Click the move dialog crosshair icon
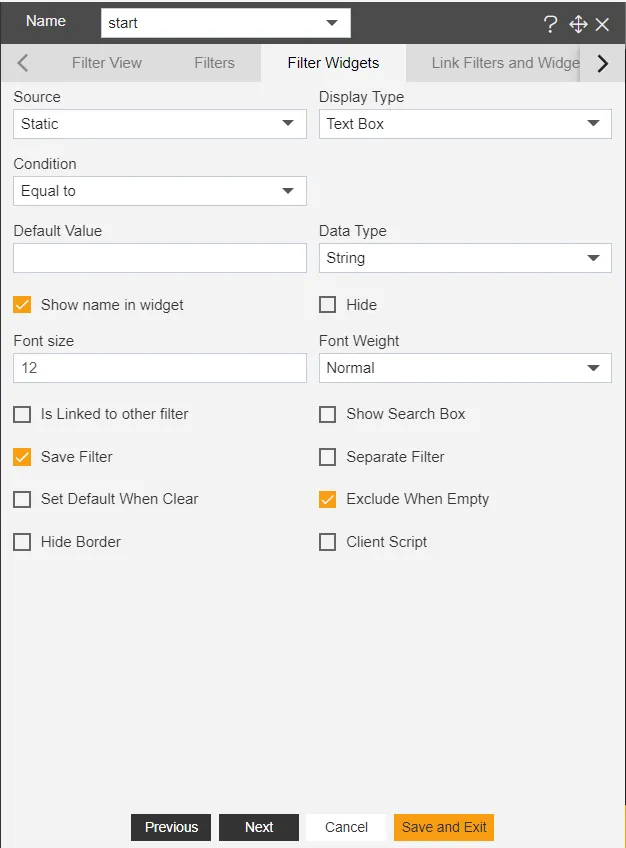Image resolution: width=626 pixels, height=848 pixels. 578,24
